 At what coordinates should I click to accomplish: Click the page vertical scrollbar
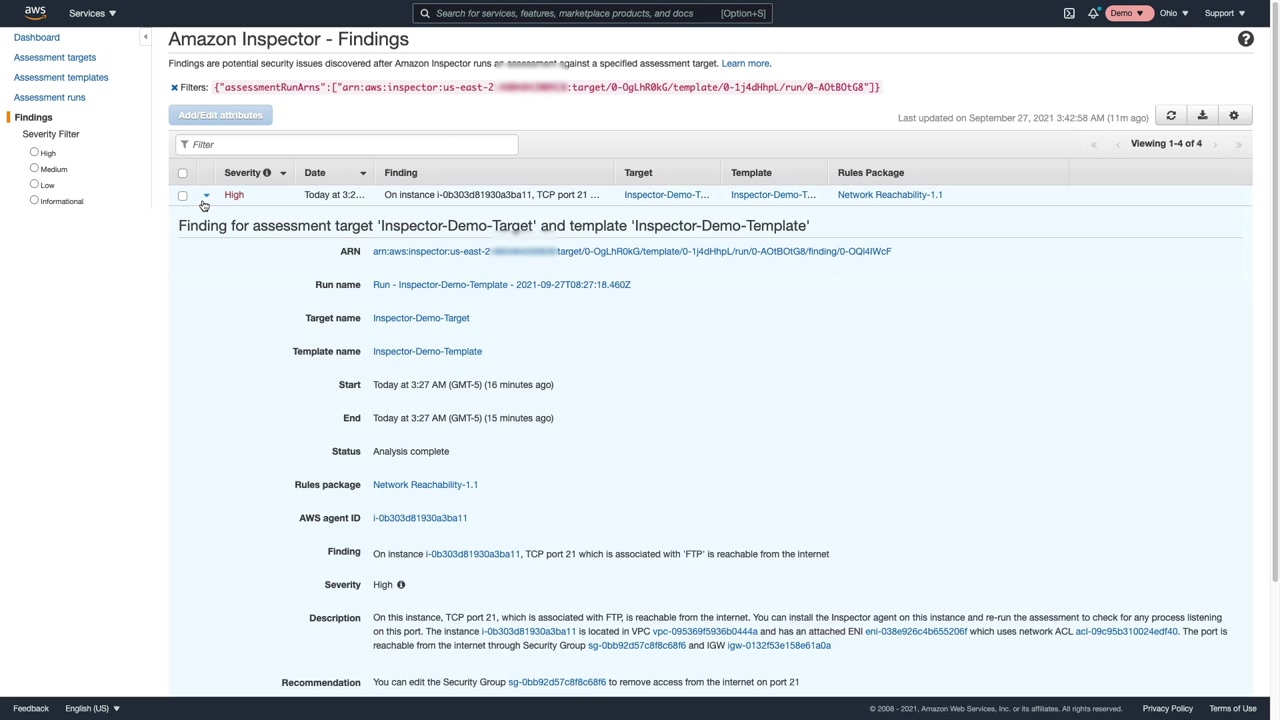coord(1275,300)
